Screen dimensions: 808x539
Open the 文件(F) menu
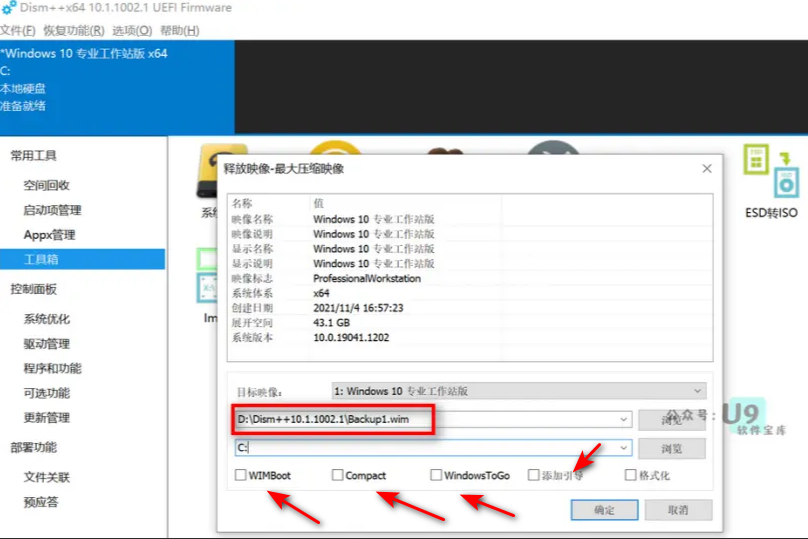click(x=18, y=31)
